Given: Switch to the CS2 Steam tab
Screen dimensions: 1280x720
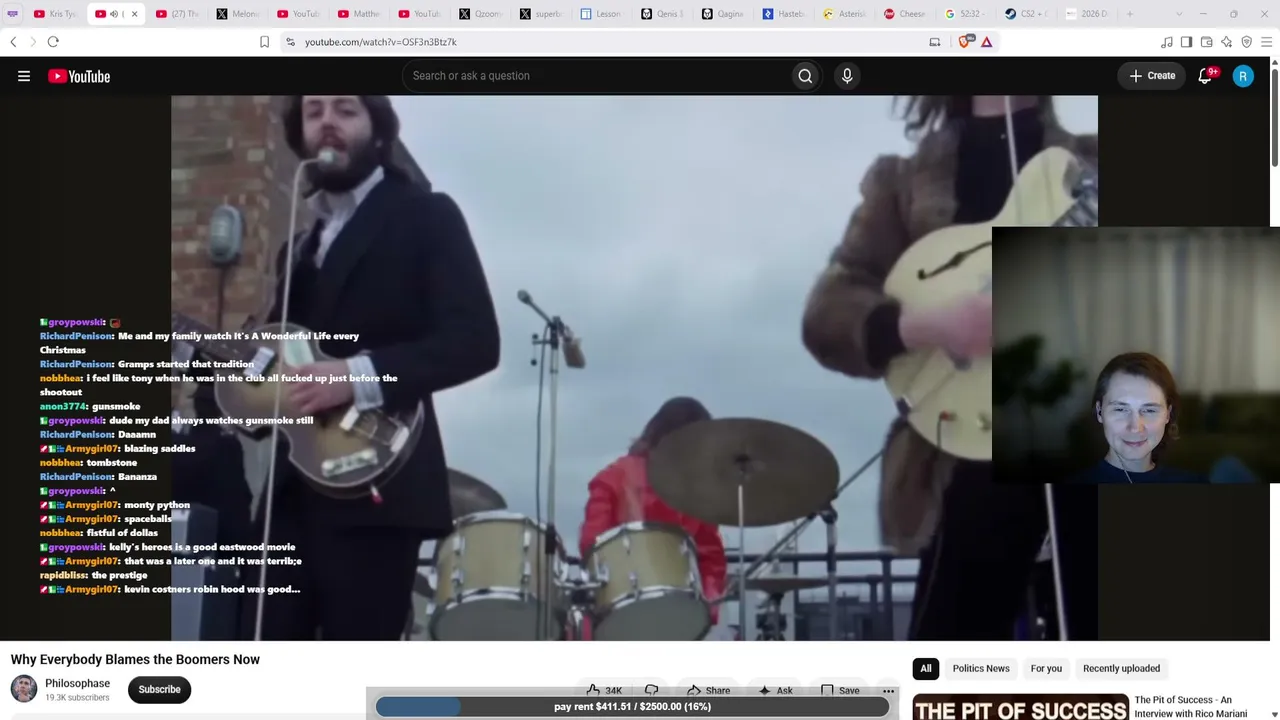Looking at the screenshot, I should [1025, 14].
